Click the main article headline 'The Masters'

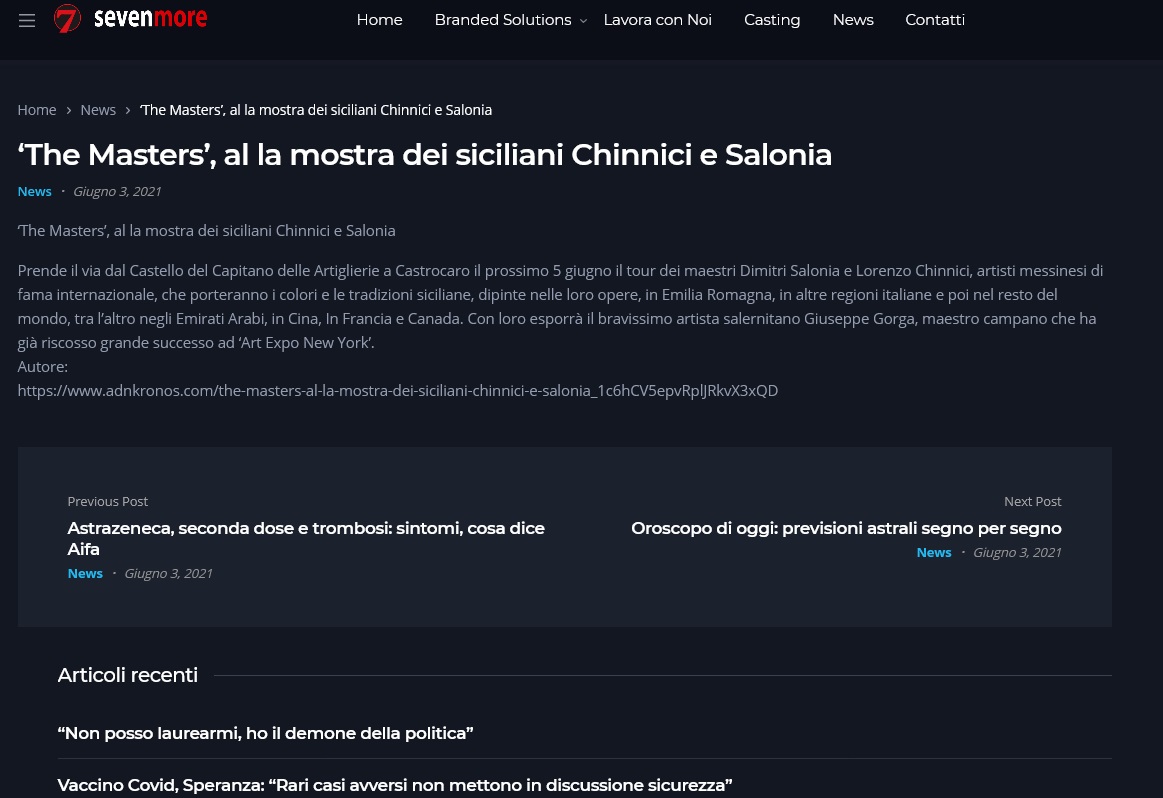(424, 155)
